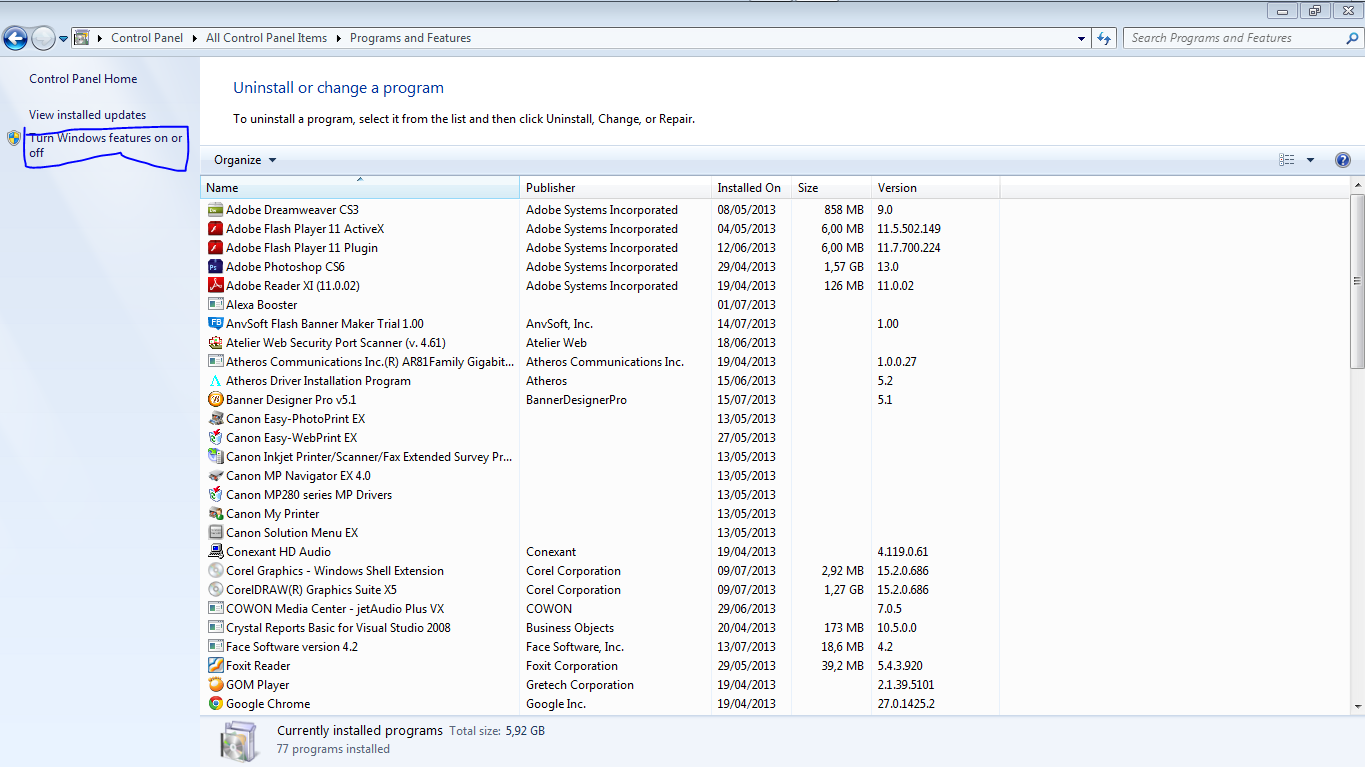Click the Foxit Corporation publisher cell
Image resolution: width=1365 pixels, height=767 pixels.
[572, 666]
